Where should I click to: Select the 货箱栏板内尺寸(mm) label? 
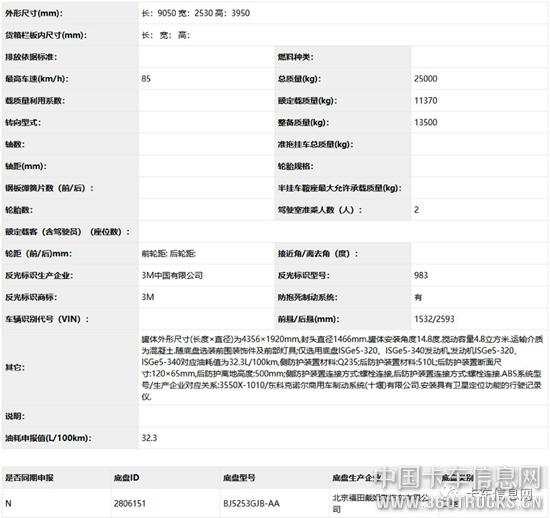tap(46, 35)
